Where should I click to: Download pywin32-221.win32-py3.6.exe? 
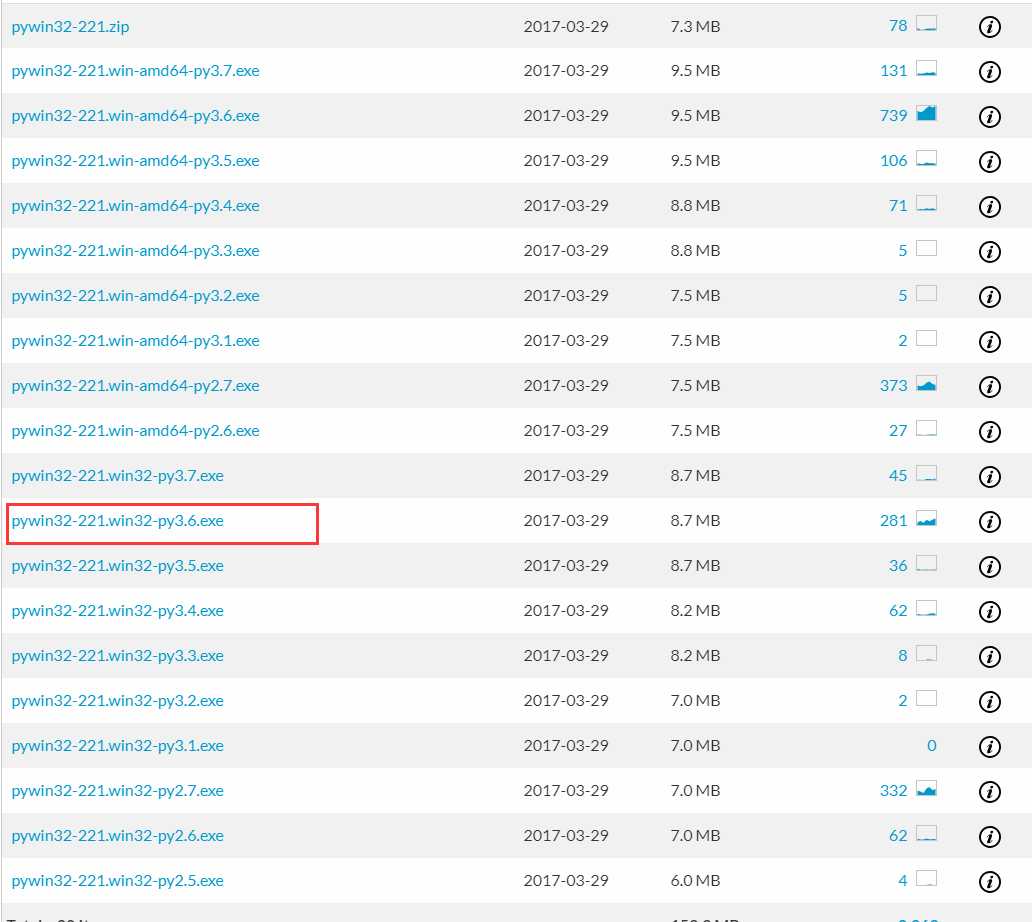point(118,521)
